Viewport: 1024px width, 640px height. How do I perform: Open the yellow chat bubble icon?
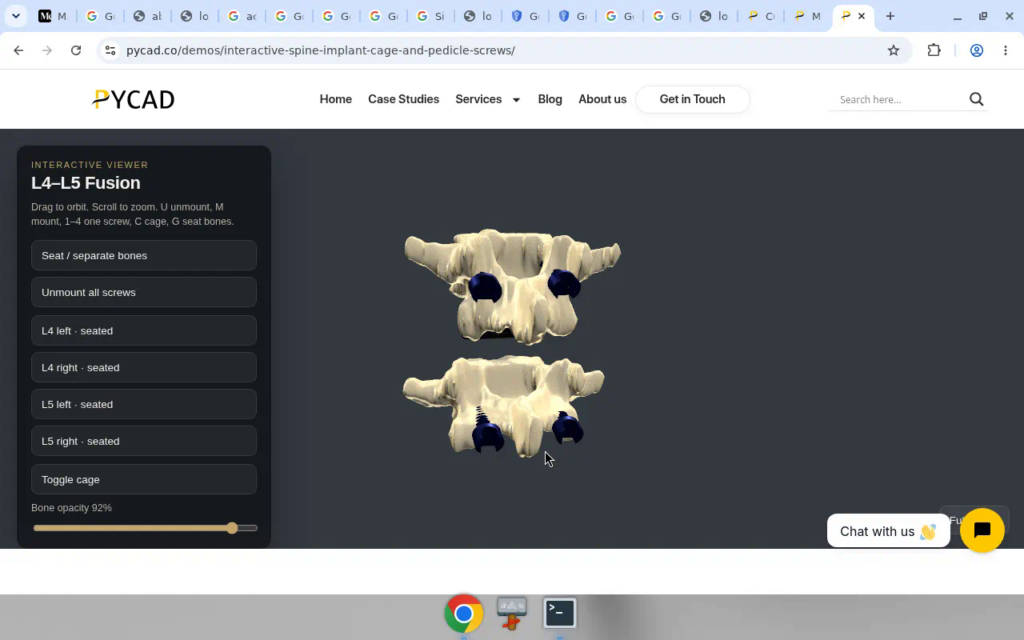982,530
